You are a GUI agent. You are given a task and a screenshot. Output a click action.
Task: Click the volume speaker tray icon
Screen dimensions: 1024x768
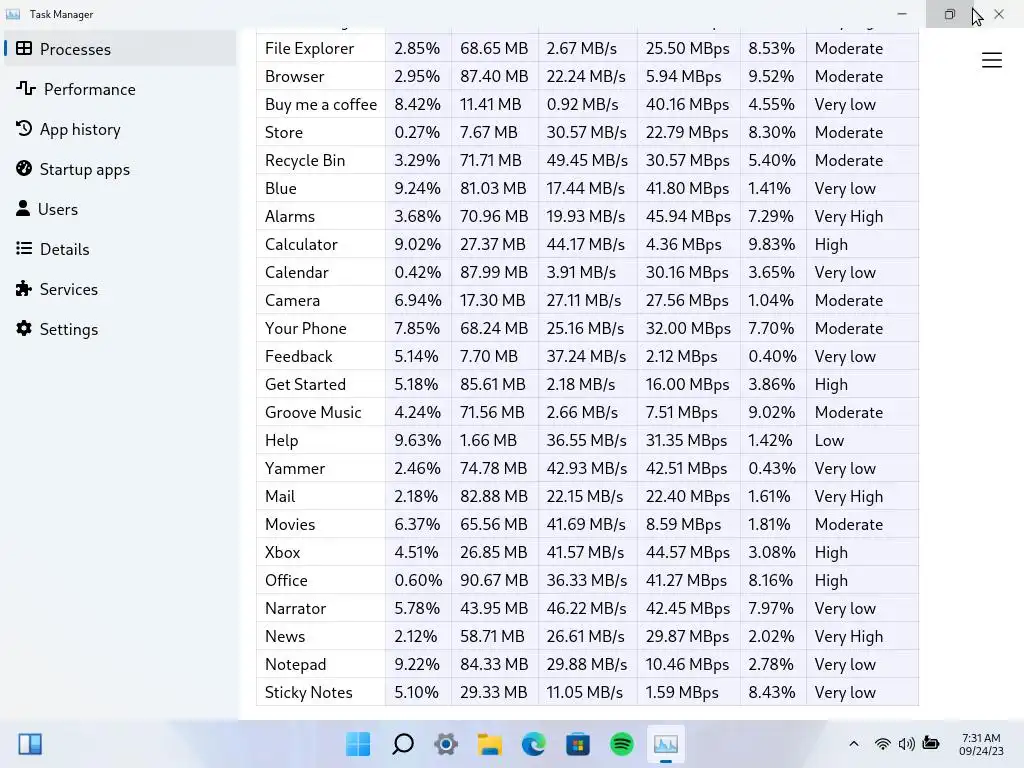tap(906, 744)
